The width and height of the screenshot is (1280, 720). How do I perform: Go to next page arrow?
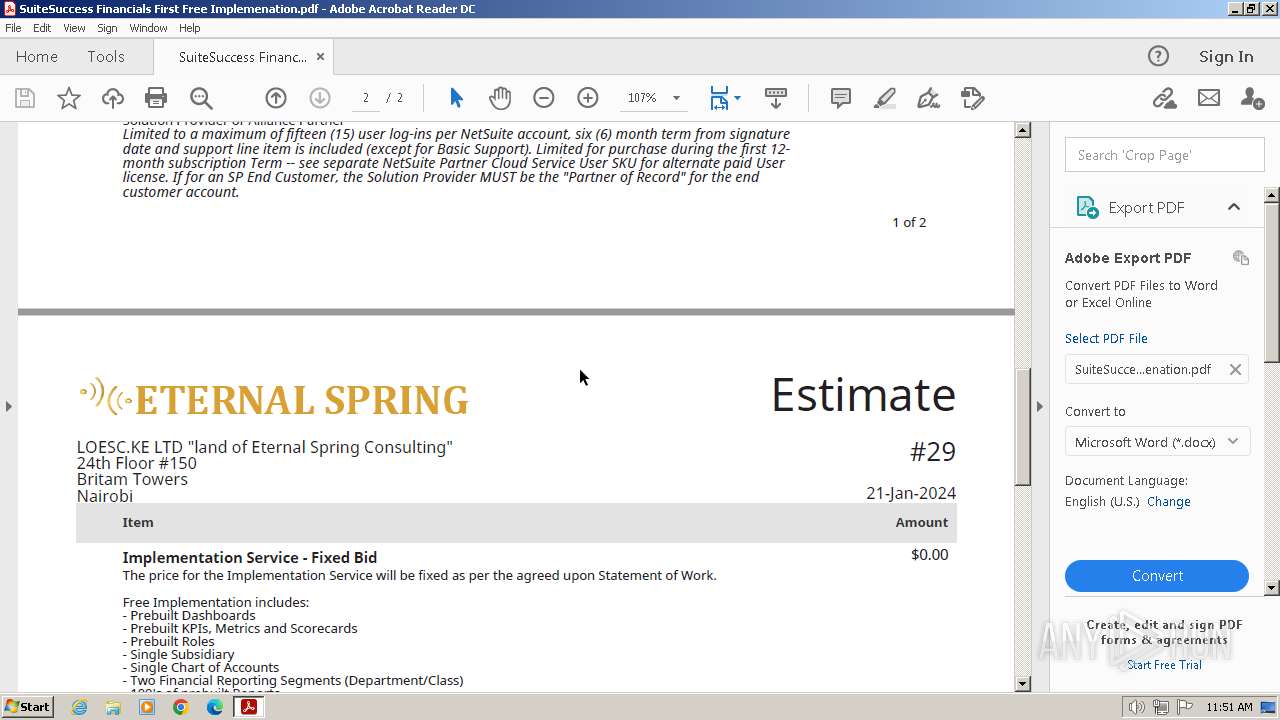[320, 98]
